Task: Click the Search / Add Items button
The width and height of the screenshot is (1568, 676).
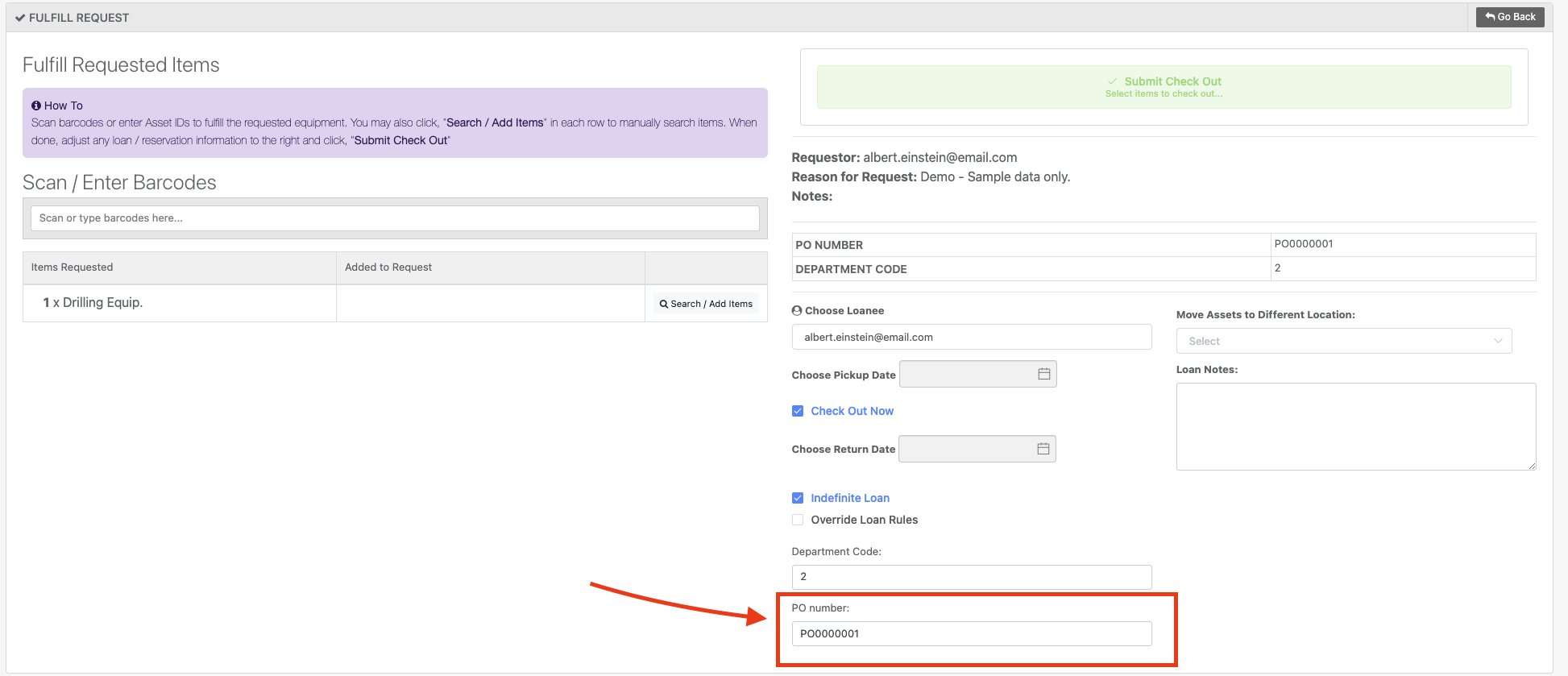Action: (706, 304)
